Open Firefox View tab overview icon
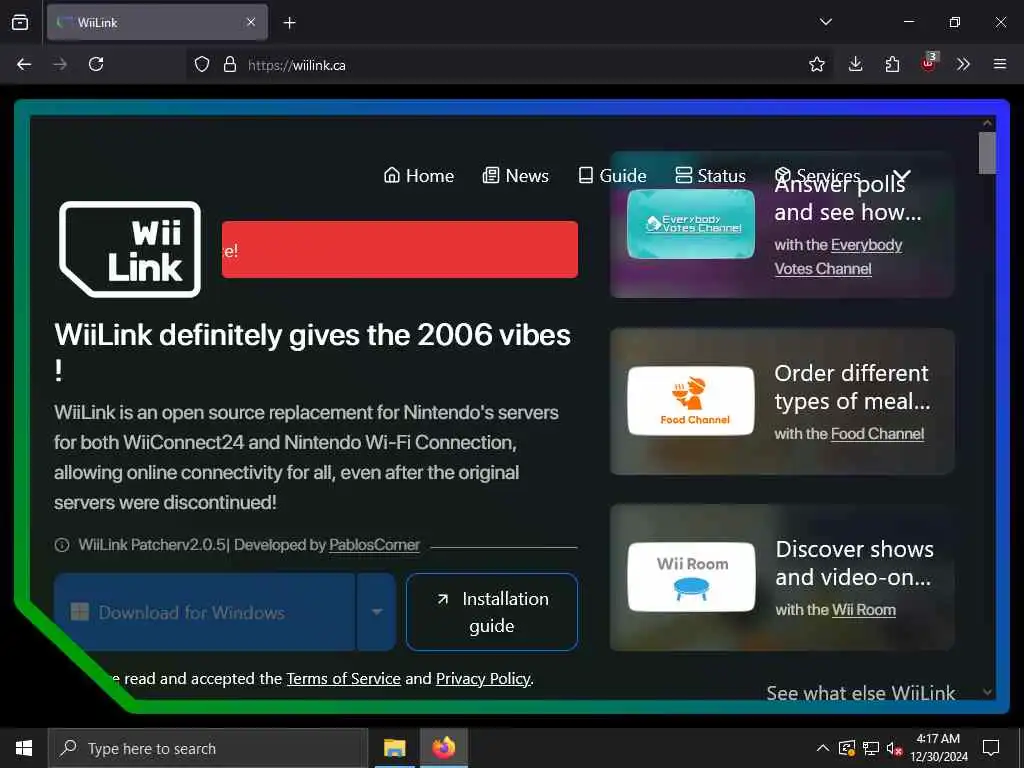The width and height of the screenshot is (1024, 768). (x=20, y=22)
